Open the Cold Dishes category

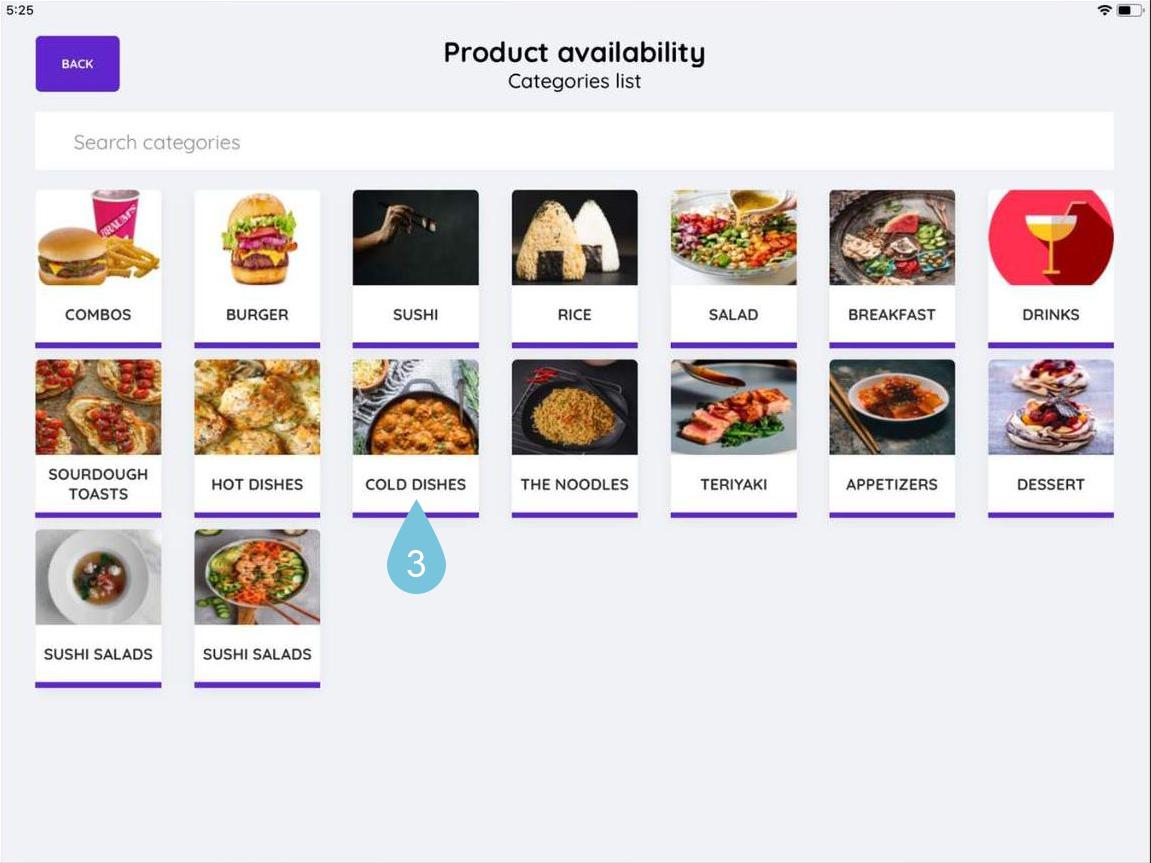tap(415, 438)
